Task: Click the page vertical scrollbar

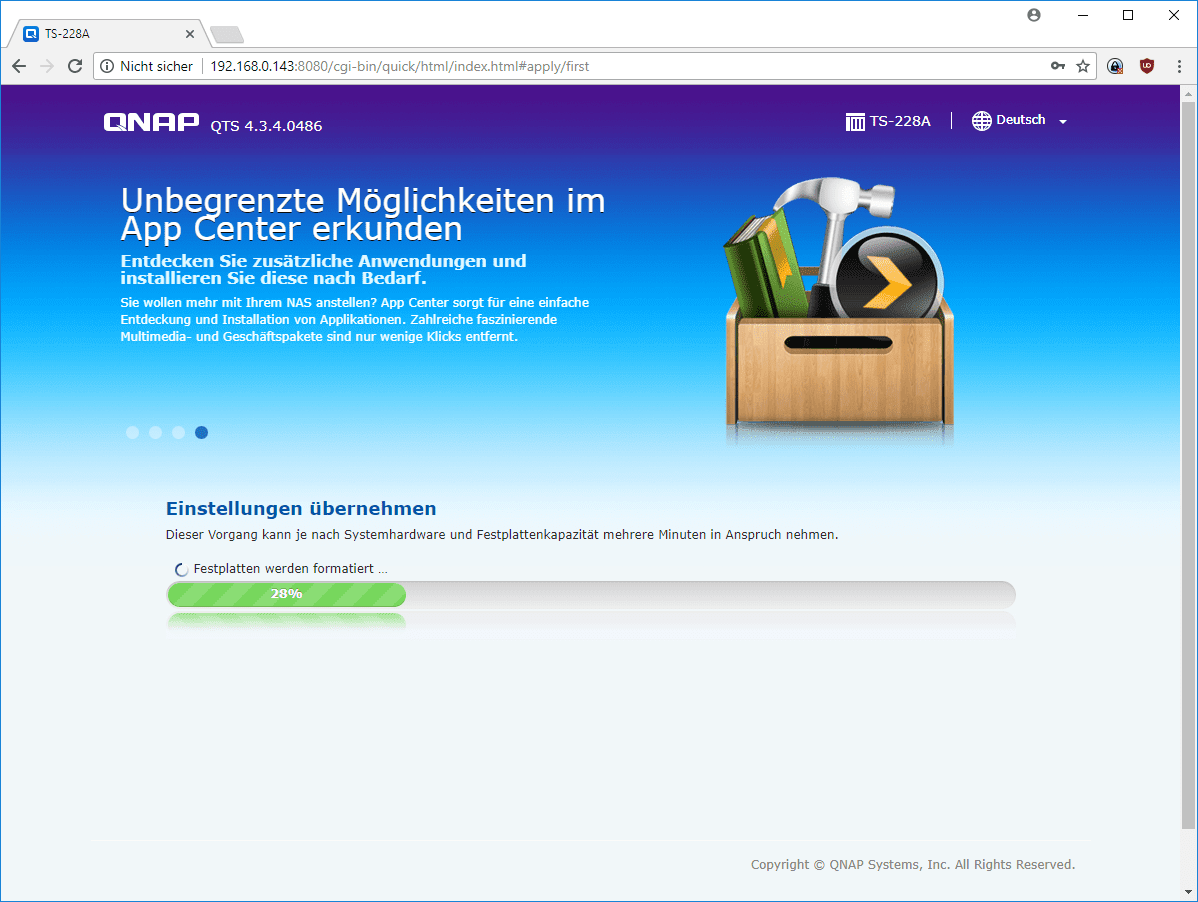Action: pos(1188,464)
